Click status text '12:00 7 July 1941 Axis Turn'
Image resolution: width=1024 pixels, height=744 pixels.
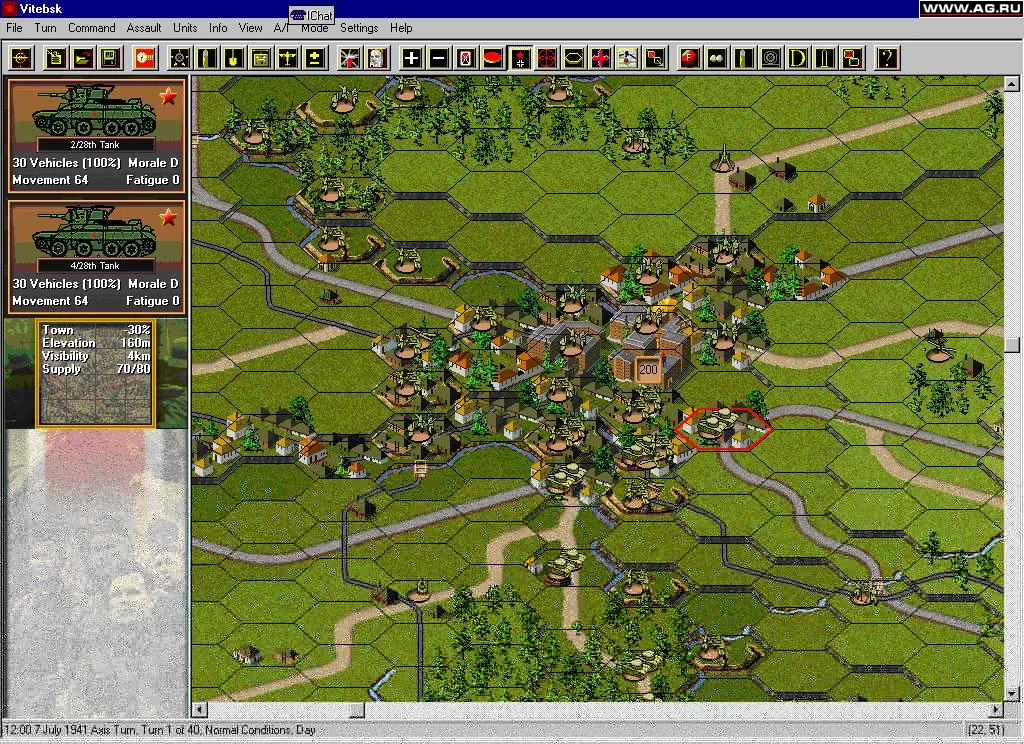point(69,730)
